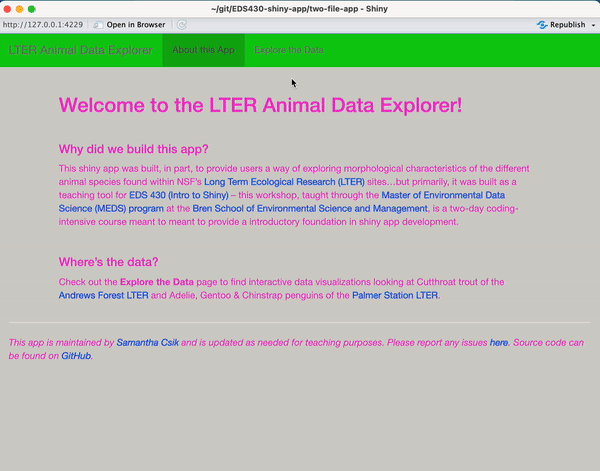The image size is (600, 471).
Task: Visit the Andrews Forest LTER link
Action: pyautogui.click(x=103, y=295)
